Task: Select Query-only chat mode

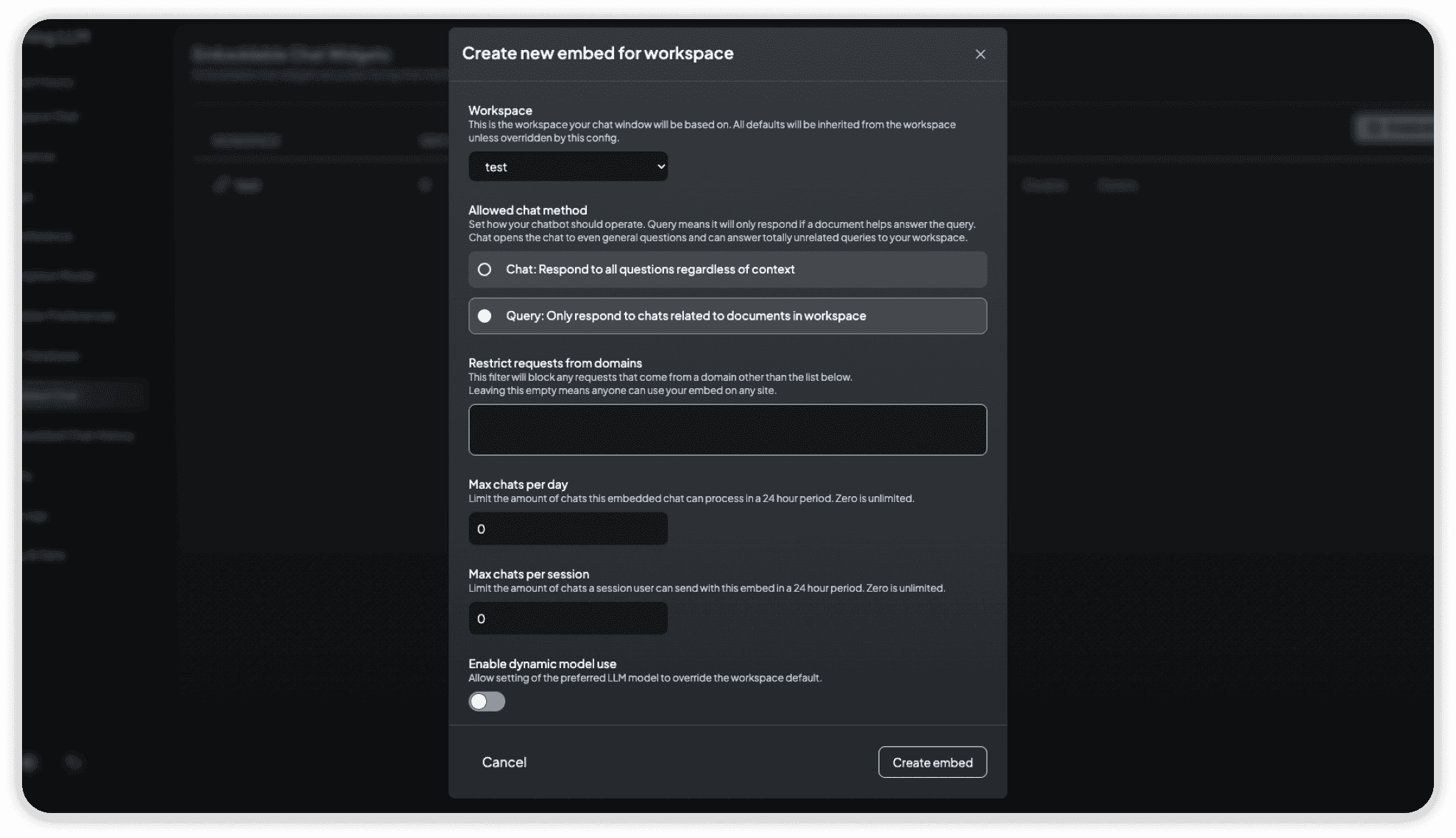Action: pyautogui.click(x=727, y=315)
